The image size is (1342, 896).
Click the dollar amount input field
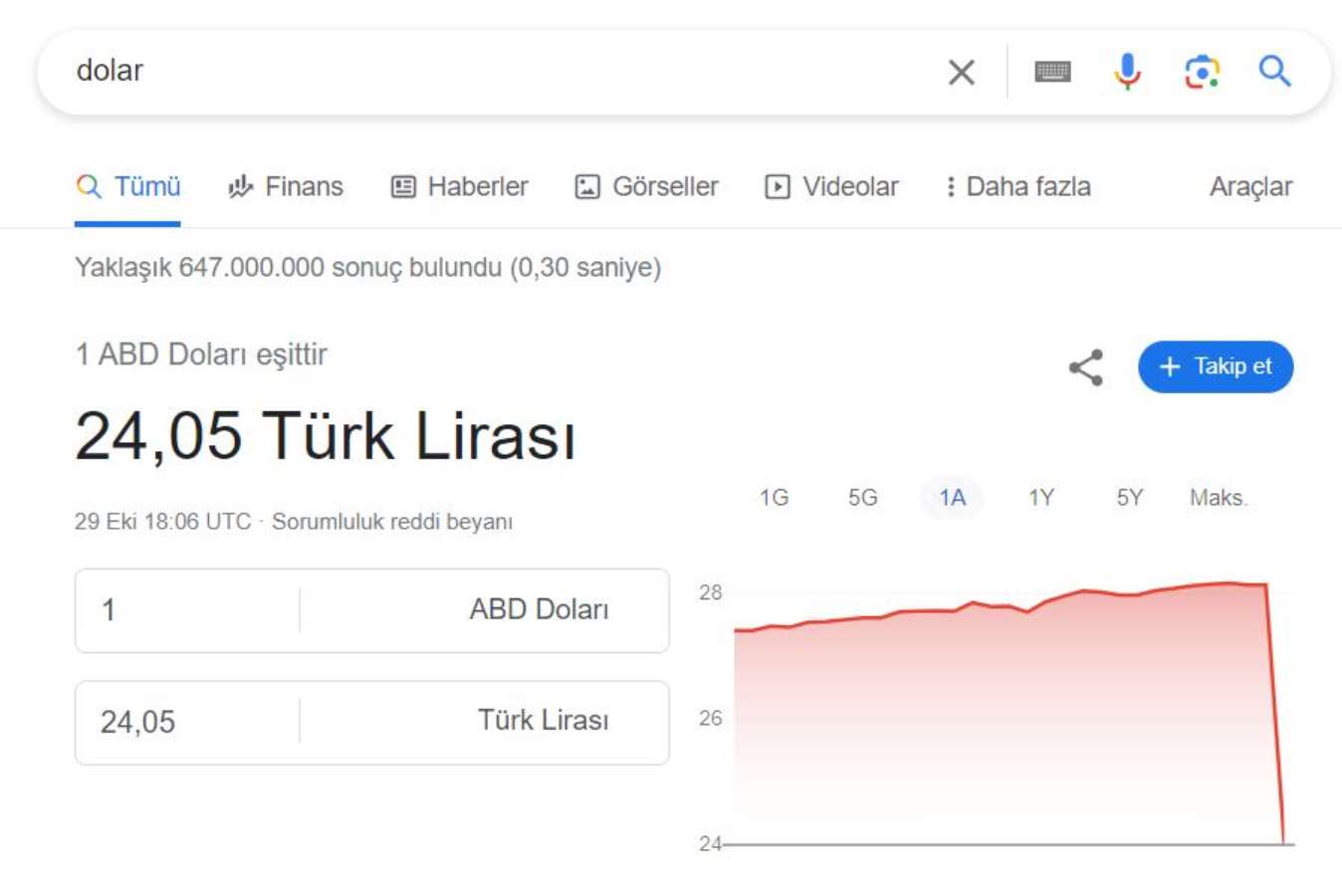pos(179,610)
